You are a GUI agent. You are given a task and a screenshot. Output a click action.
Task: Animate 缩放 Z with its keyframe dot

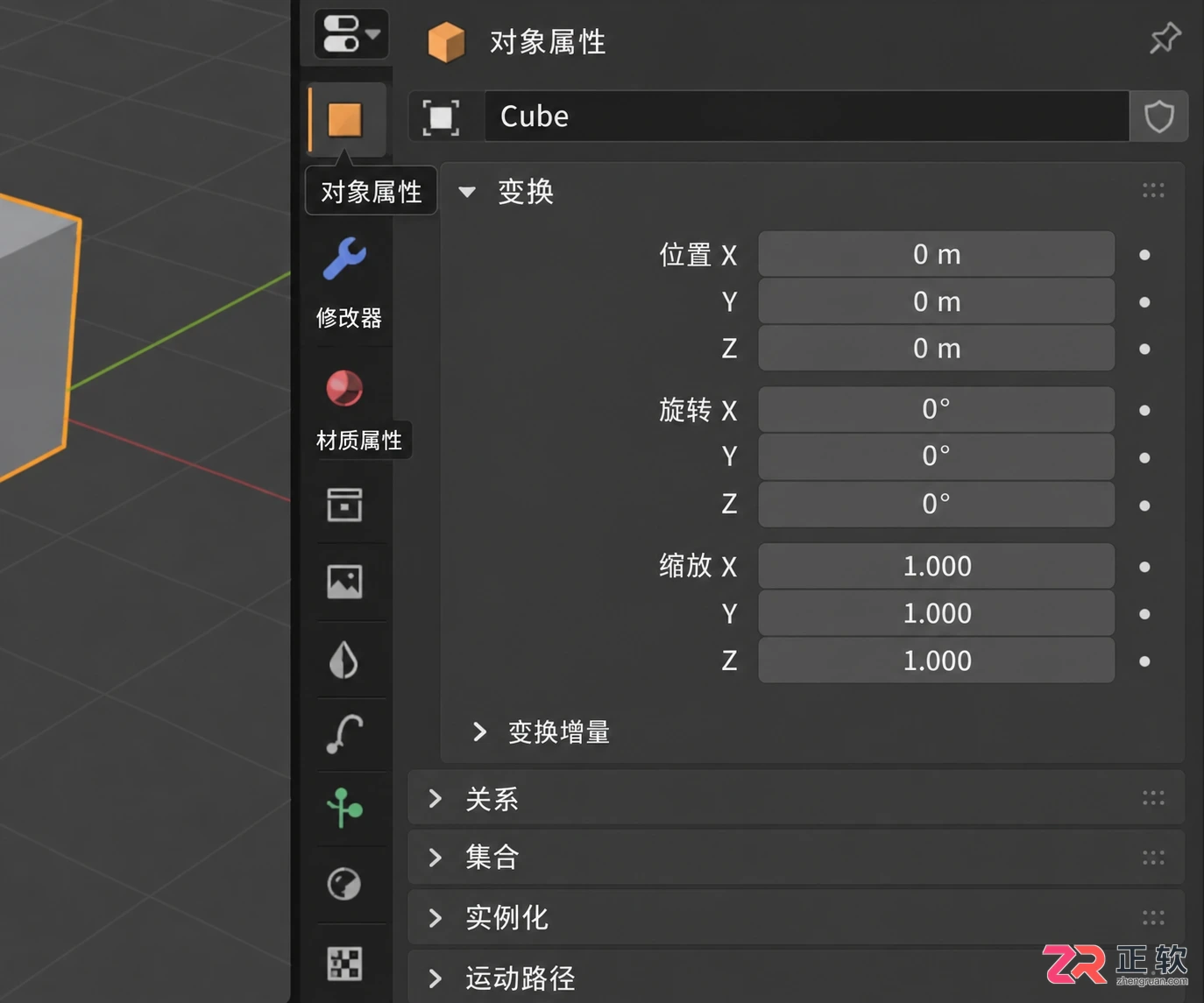coord(1144,661)
